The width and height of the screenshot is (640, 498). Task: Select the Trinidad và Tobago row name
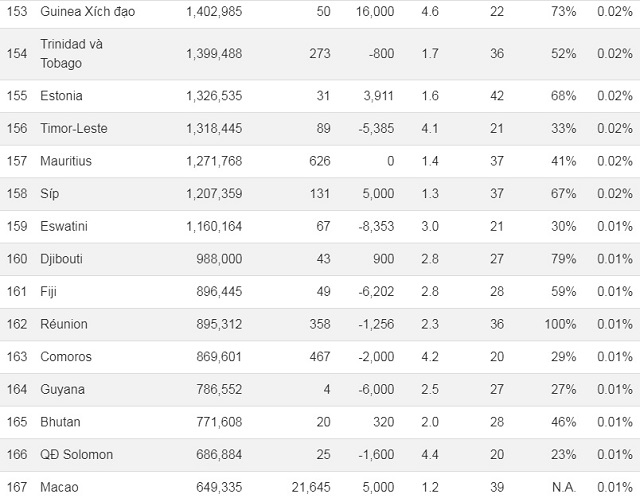(71, 53)
